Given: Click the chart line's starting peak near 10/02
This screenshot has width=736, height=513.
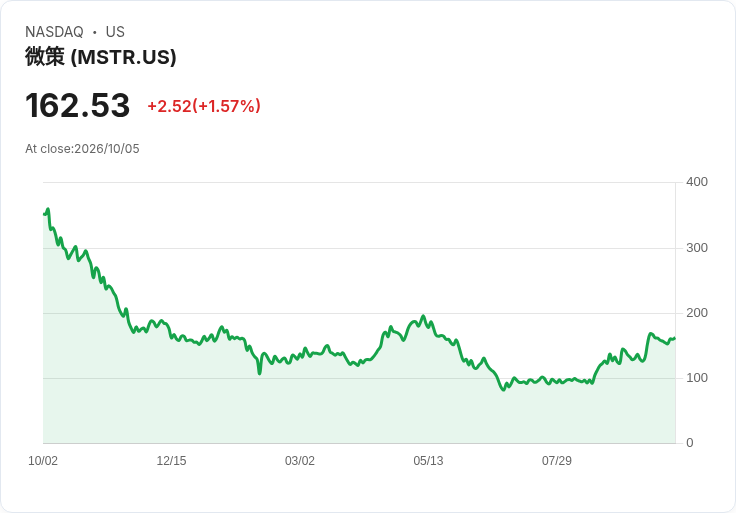Looking at the screenshot, I should 47,209.
